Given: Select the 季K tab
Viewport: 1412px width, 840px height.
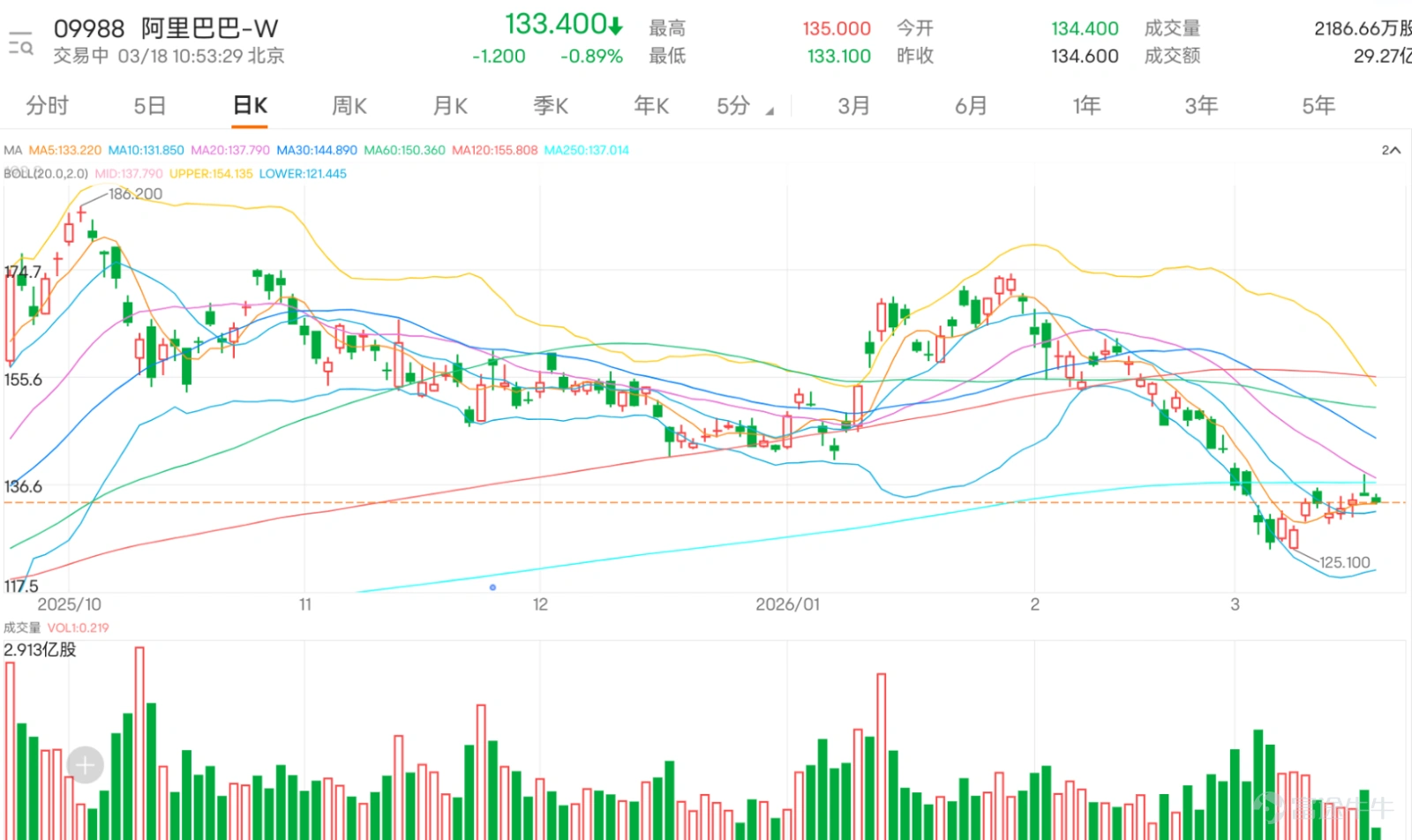Looking at the screenshot, I should (x=551, y=106).
